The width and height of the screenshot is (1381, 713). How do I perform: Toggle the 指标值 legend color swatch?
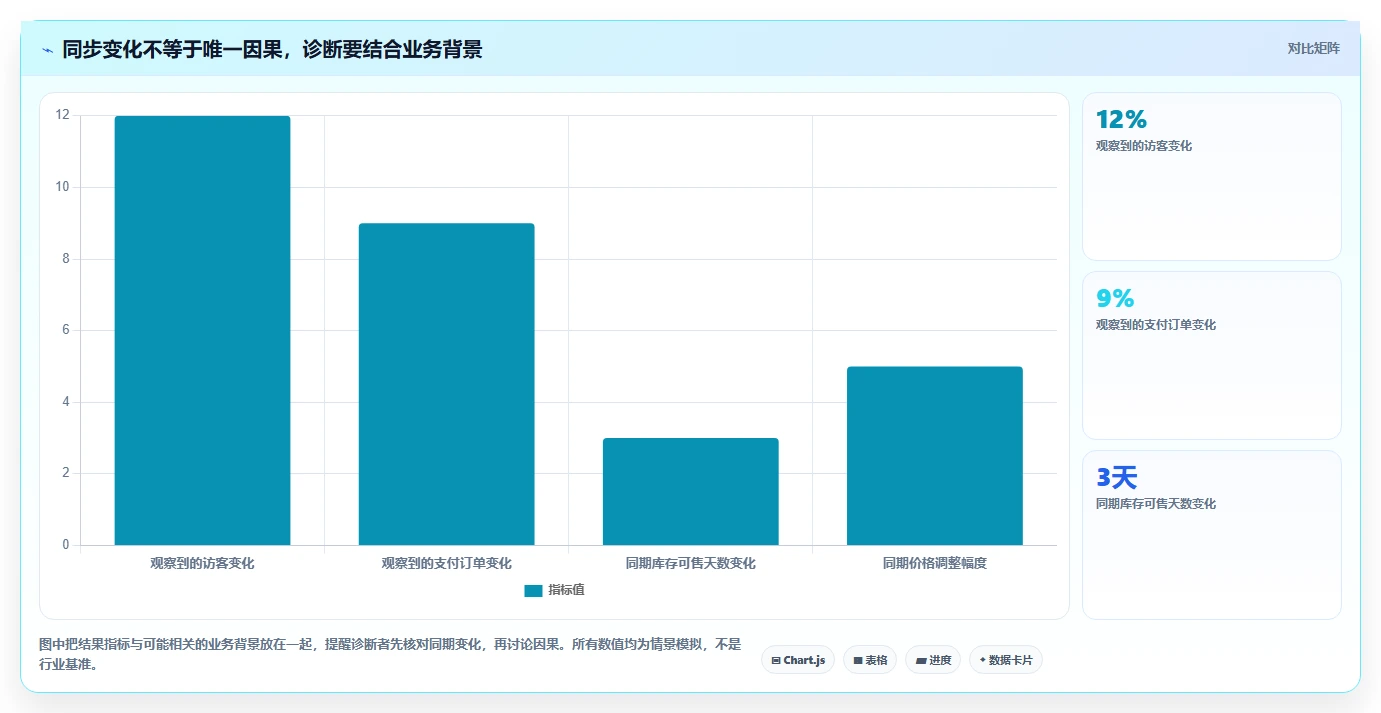pyautogui.click(x=533, y=591)
